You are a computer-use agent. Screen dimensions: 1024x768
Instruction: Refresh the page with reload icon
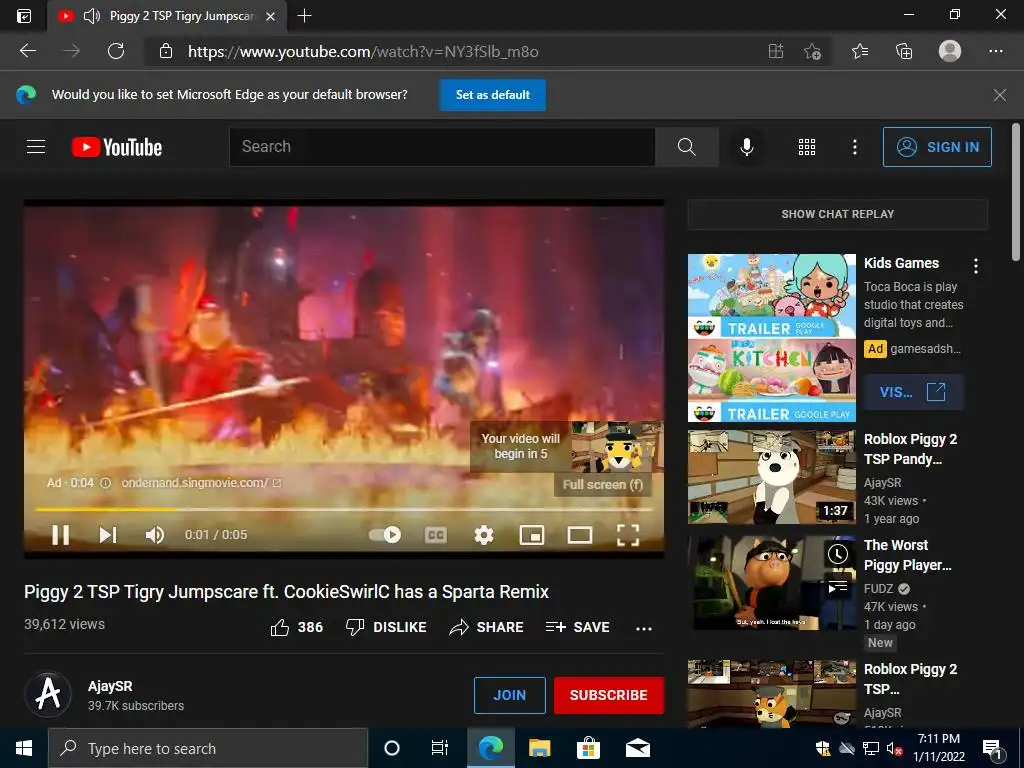click(116, 51)
